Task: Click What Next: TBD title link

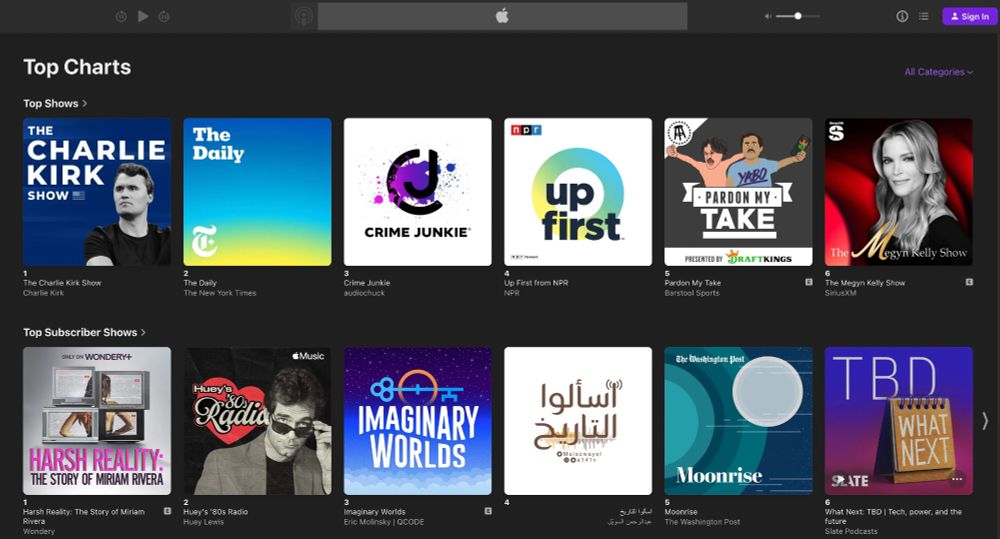Action: (x=893, y=516)
